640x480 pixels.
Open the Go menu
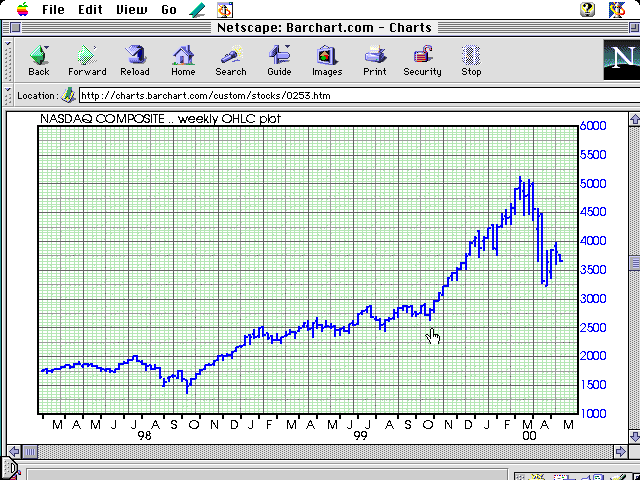pyautogui.click(x=169, y=10)
